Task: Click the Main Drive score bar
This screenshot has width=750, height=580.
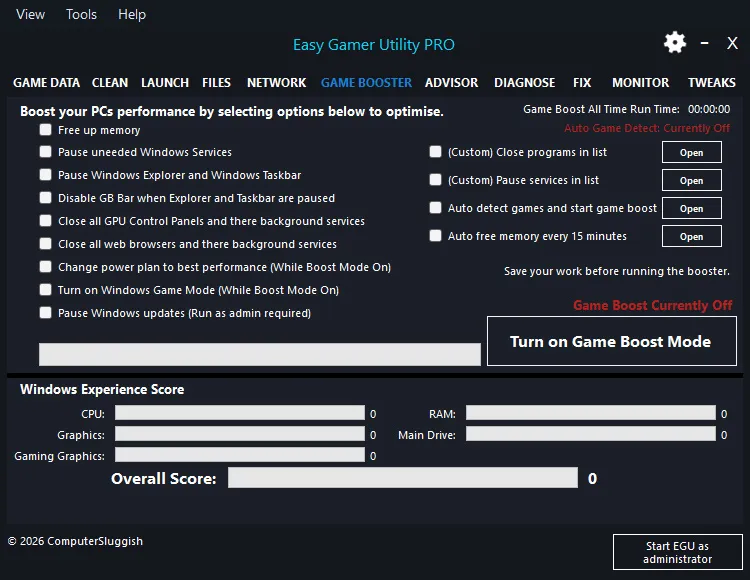Action: (591, 434)
